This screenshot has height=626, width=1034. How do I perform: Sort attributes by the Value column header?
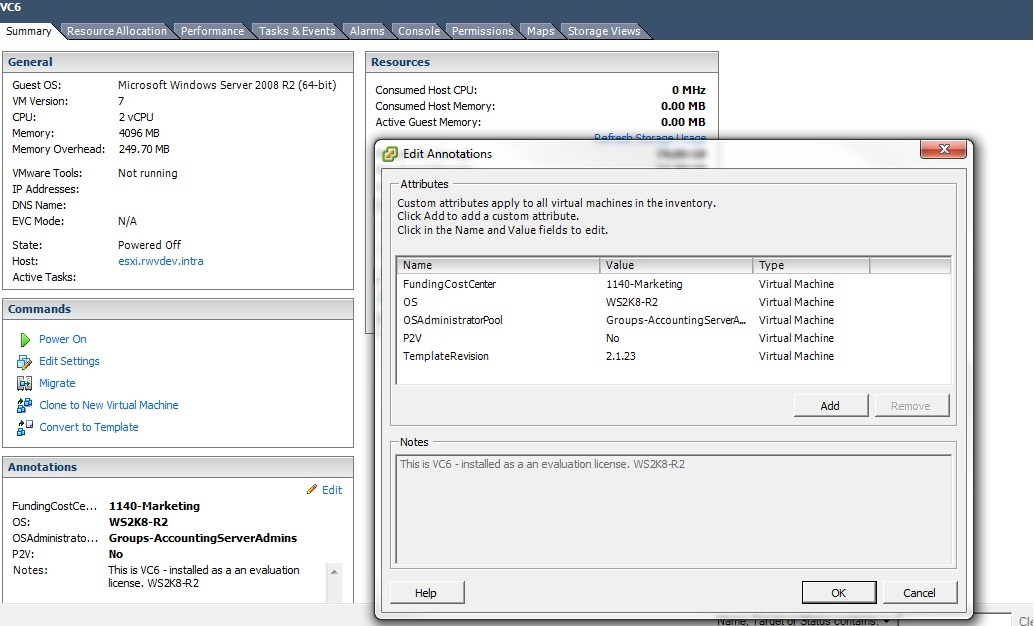676,265
